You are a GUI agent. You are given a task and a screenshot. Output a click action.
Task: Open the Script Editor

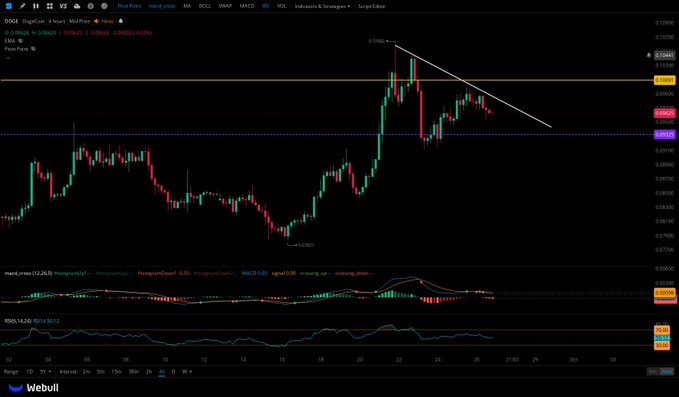372,6
